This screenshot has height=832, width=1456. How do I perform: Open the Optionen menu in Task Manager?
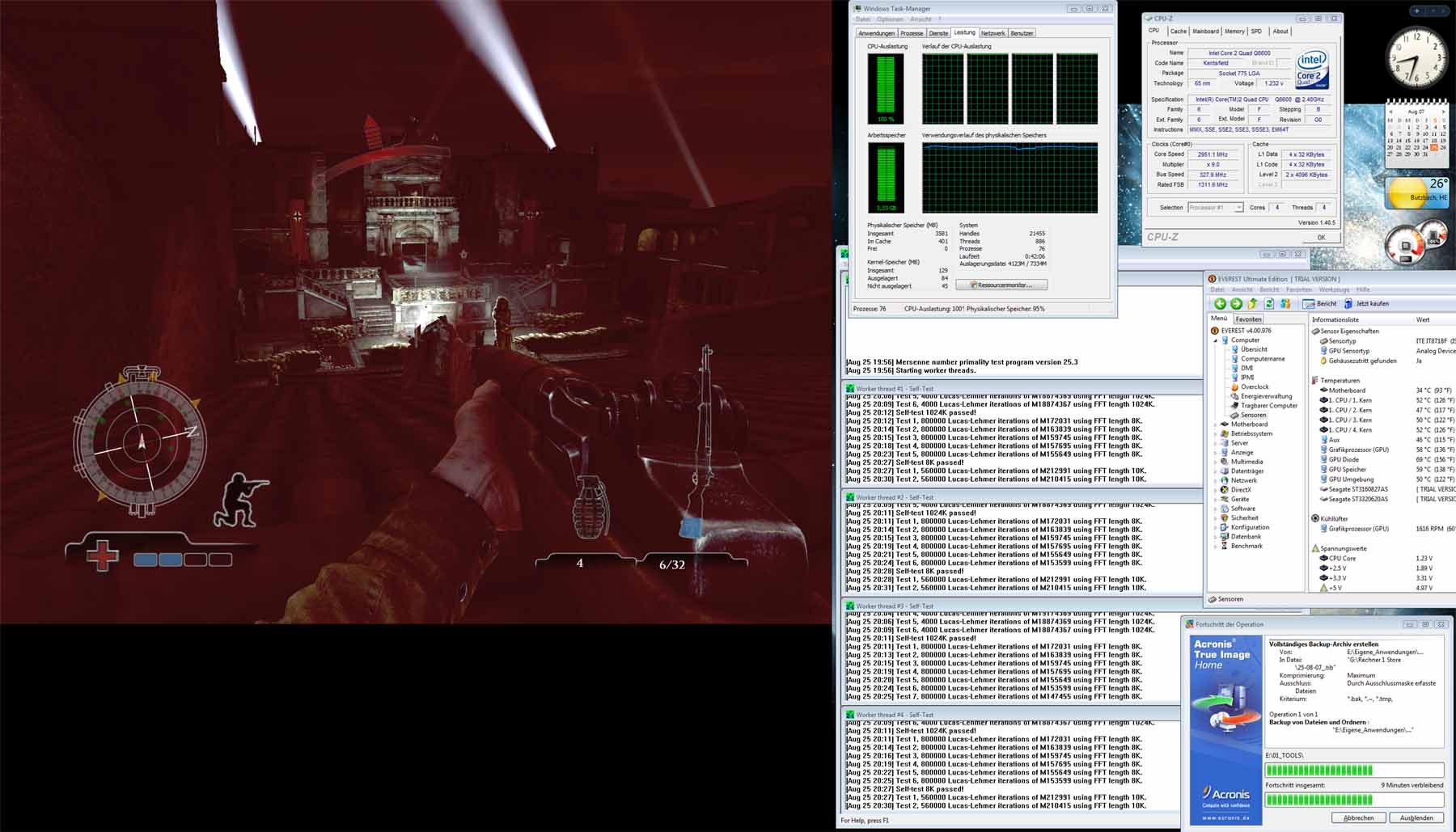tap(890, 19)
